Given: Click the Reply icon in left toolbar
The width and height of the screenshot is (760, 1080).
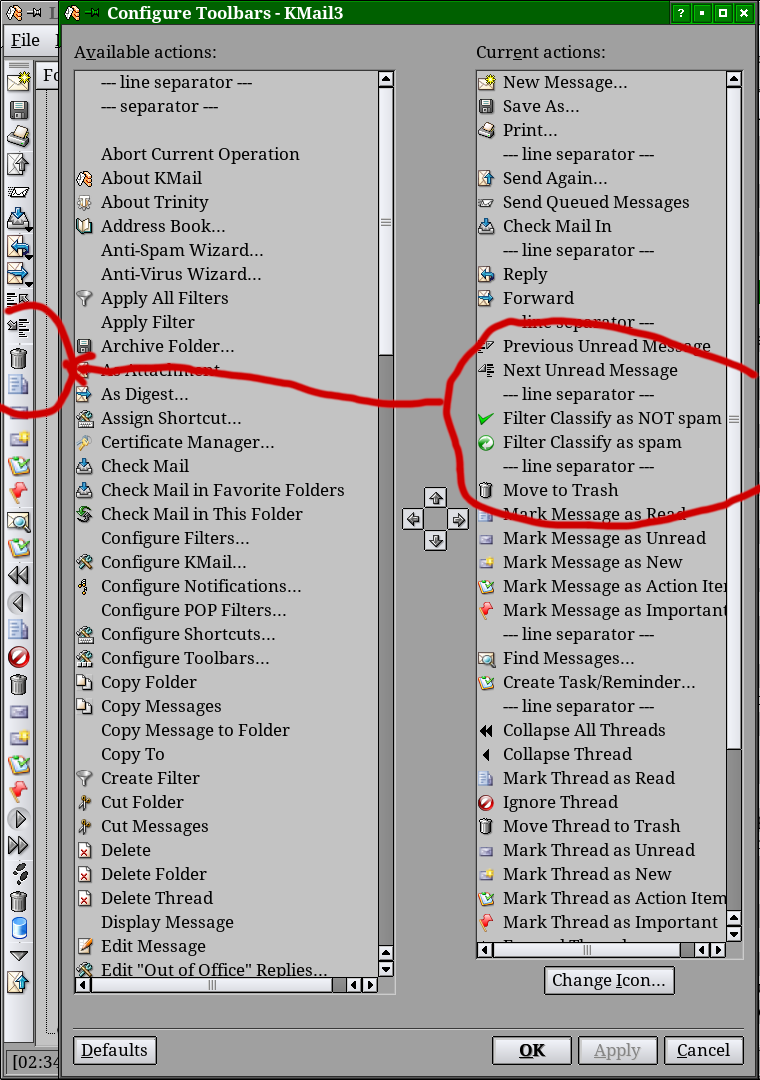Looking at the screenshot, I should [19, 246].
